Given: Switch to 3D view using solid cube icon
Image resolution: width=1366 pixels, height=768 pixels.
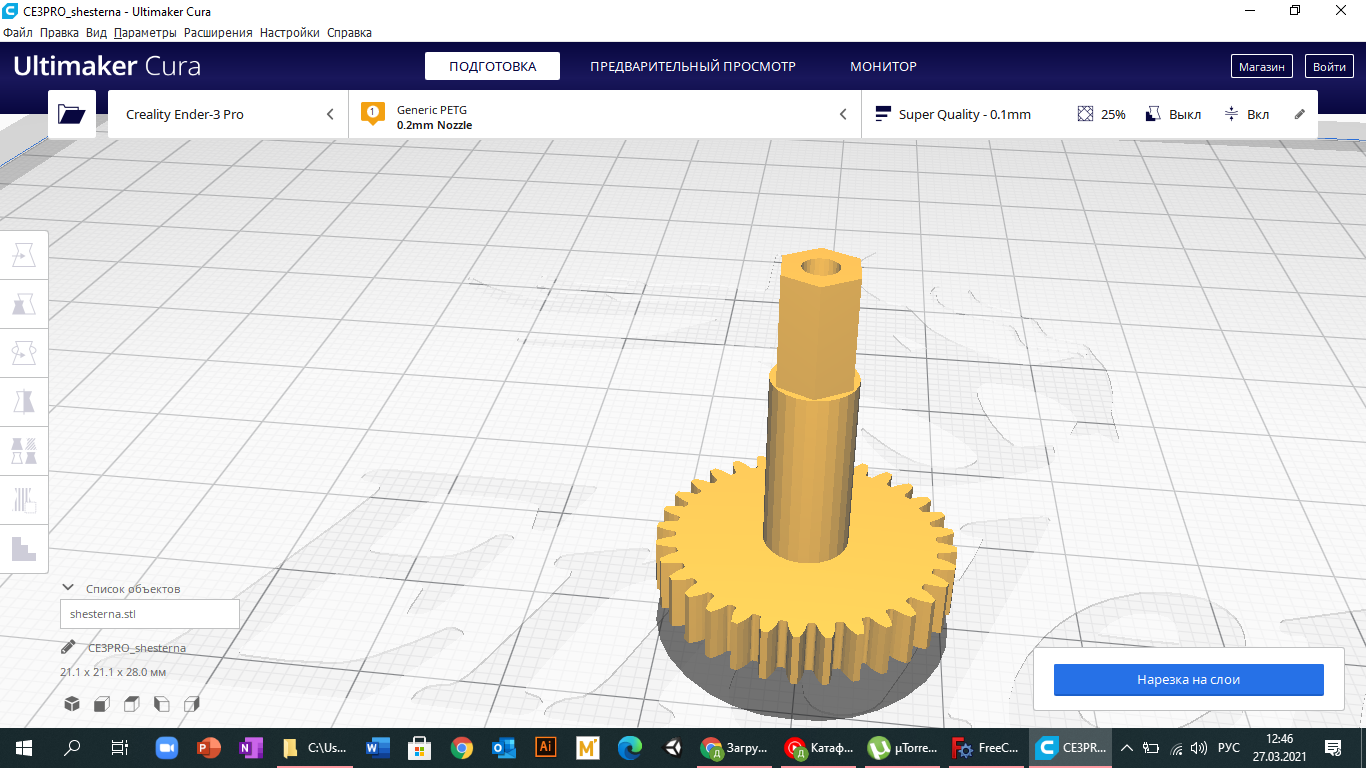Looking at the screenshot, I should [72, 704].
